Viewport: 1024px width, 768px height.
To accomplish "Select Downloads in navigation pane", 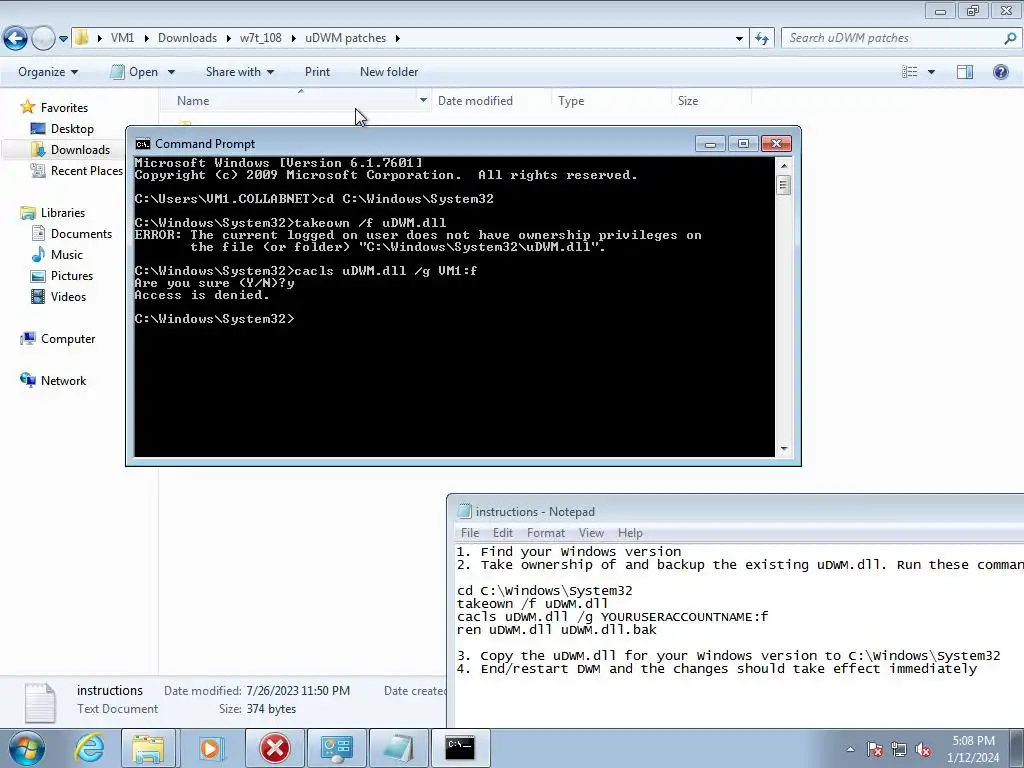I will pos(80,150).
